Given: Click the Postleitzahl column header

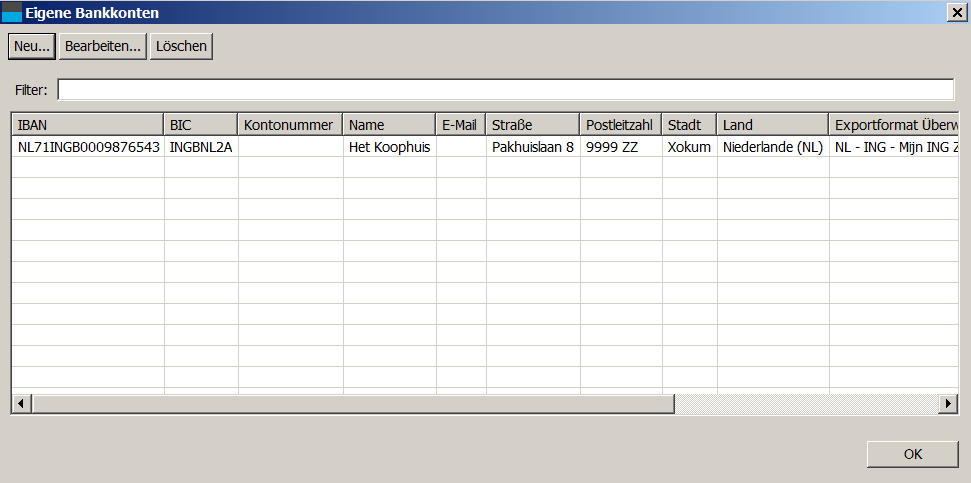Looking at the screenshot, I should coord(621,125).
